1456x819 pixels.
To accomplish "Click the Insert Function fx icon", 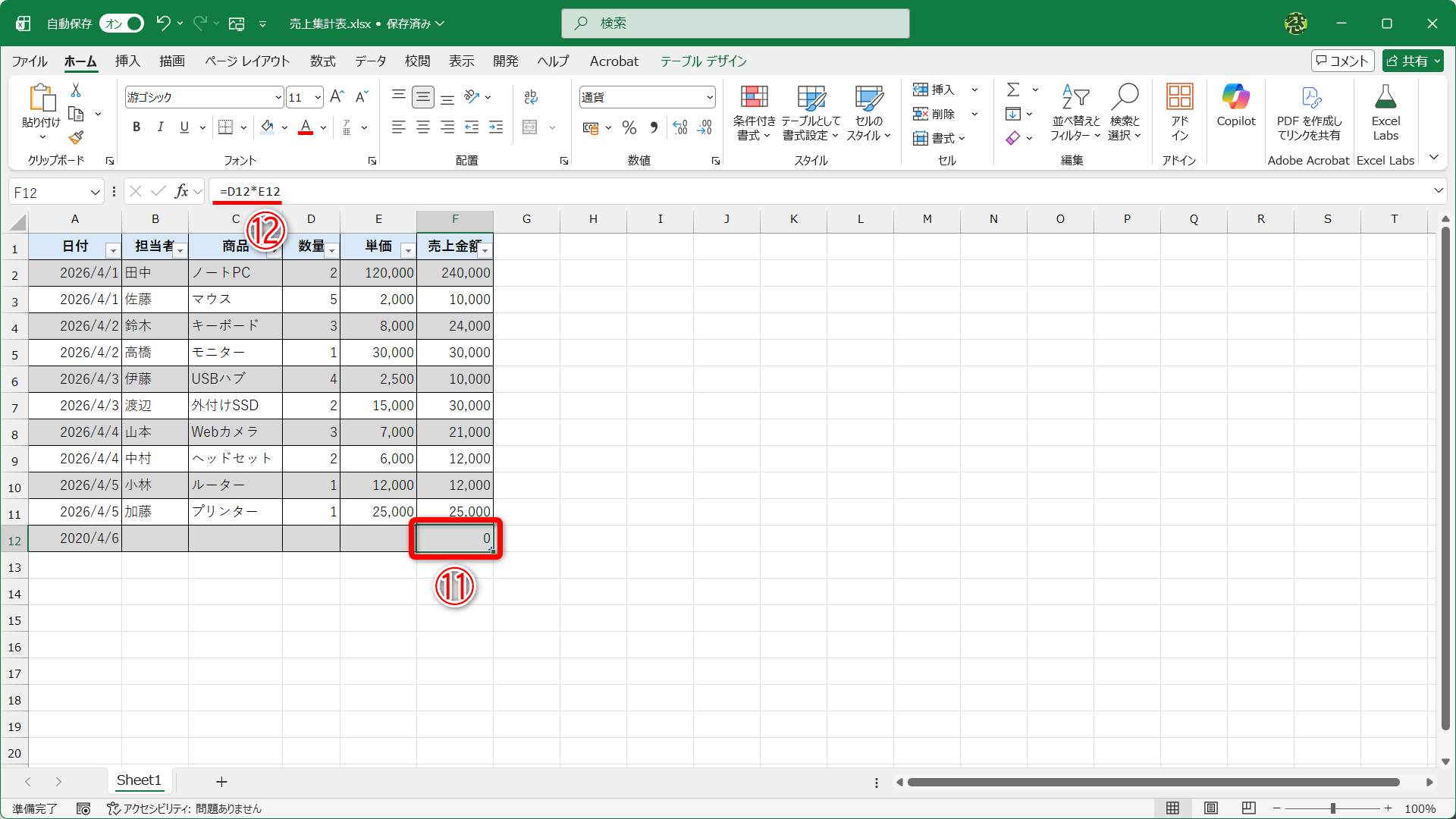I will click(x=181, y=192).
